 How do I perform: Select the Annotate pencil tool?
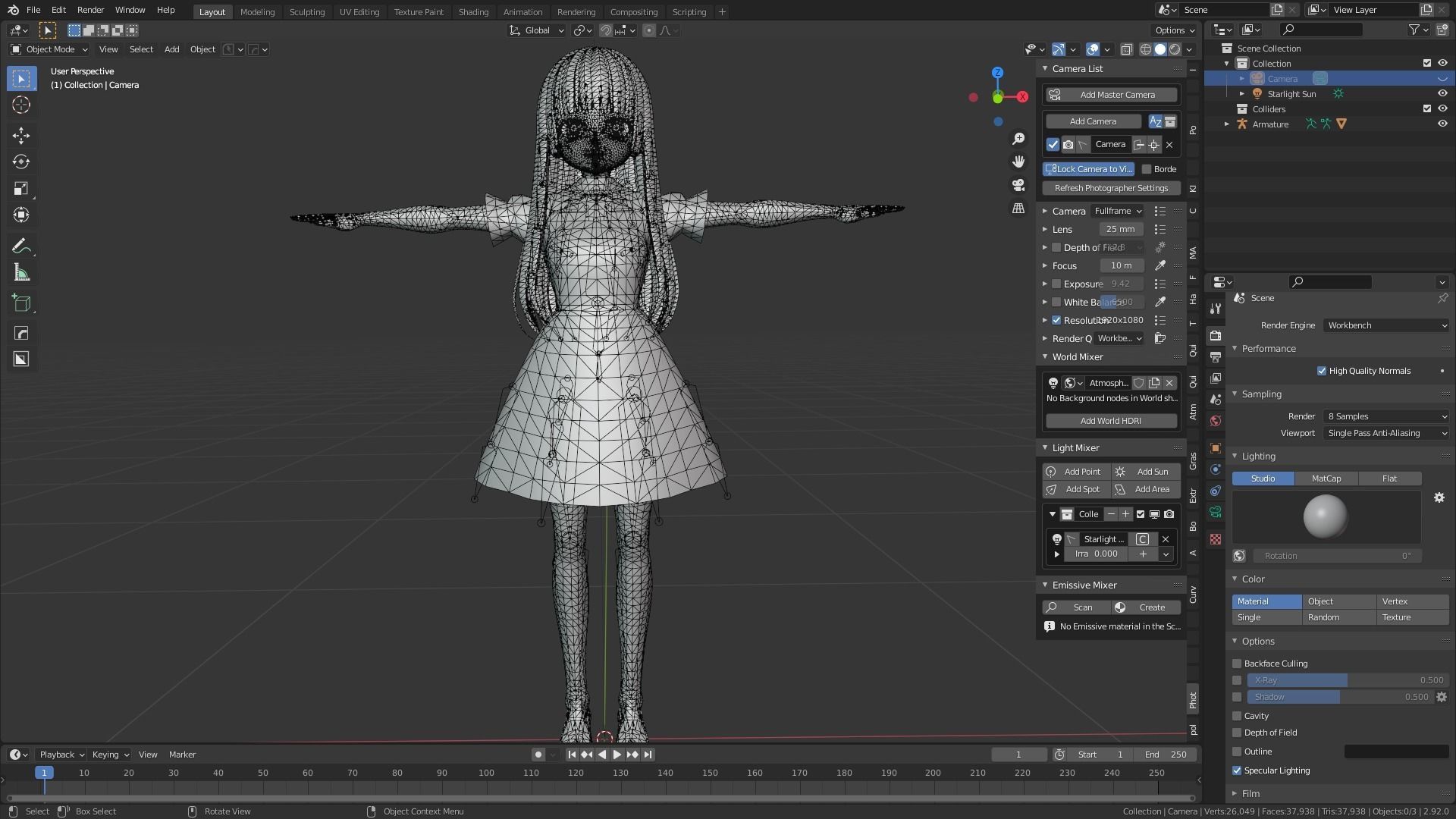pyautogui.click(x=21, y=246)
